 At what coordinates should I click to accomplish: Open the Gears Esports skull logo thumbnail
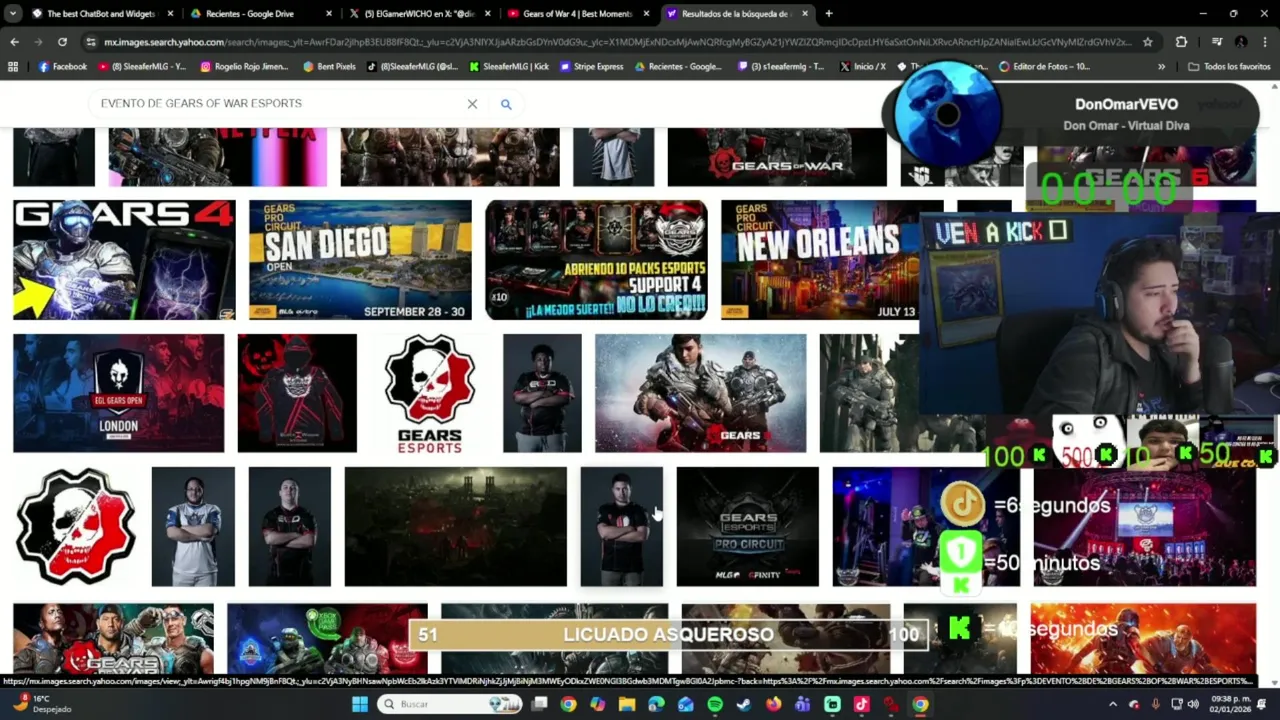coord(430,393)
